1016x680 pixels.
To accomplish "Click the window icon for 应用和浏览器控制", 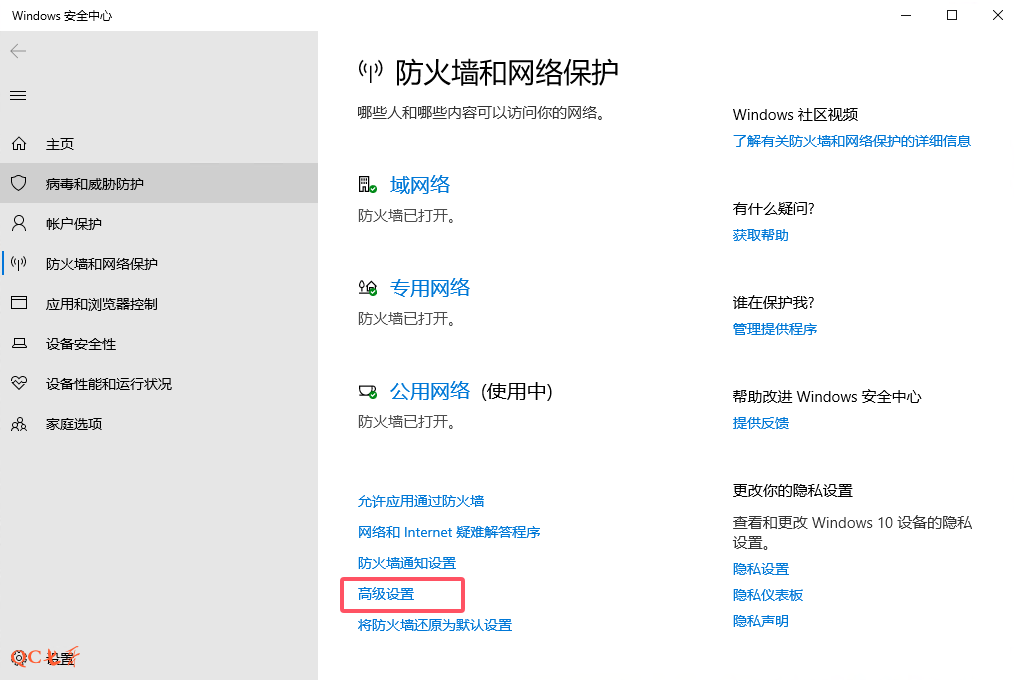I will tap(18, 303).
